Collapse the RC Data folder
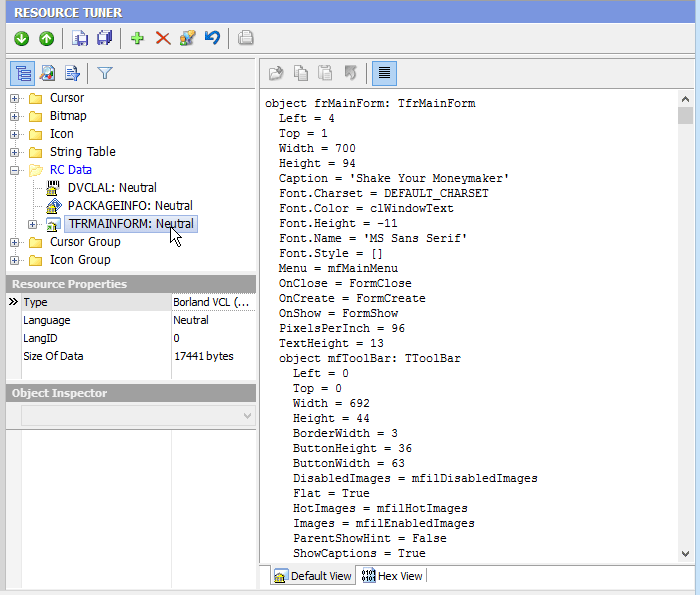700x595 pixels. (x=15, y=170)
